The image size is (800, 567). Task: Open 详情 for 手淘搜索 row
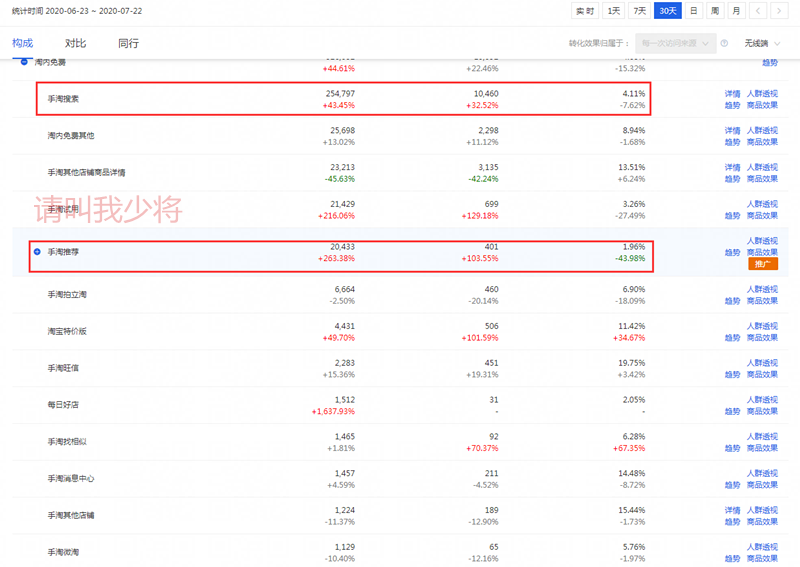pos(732,94)
